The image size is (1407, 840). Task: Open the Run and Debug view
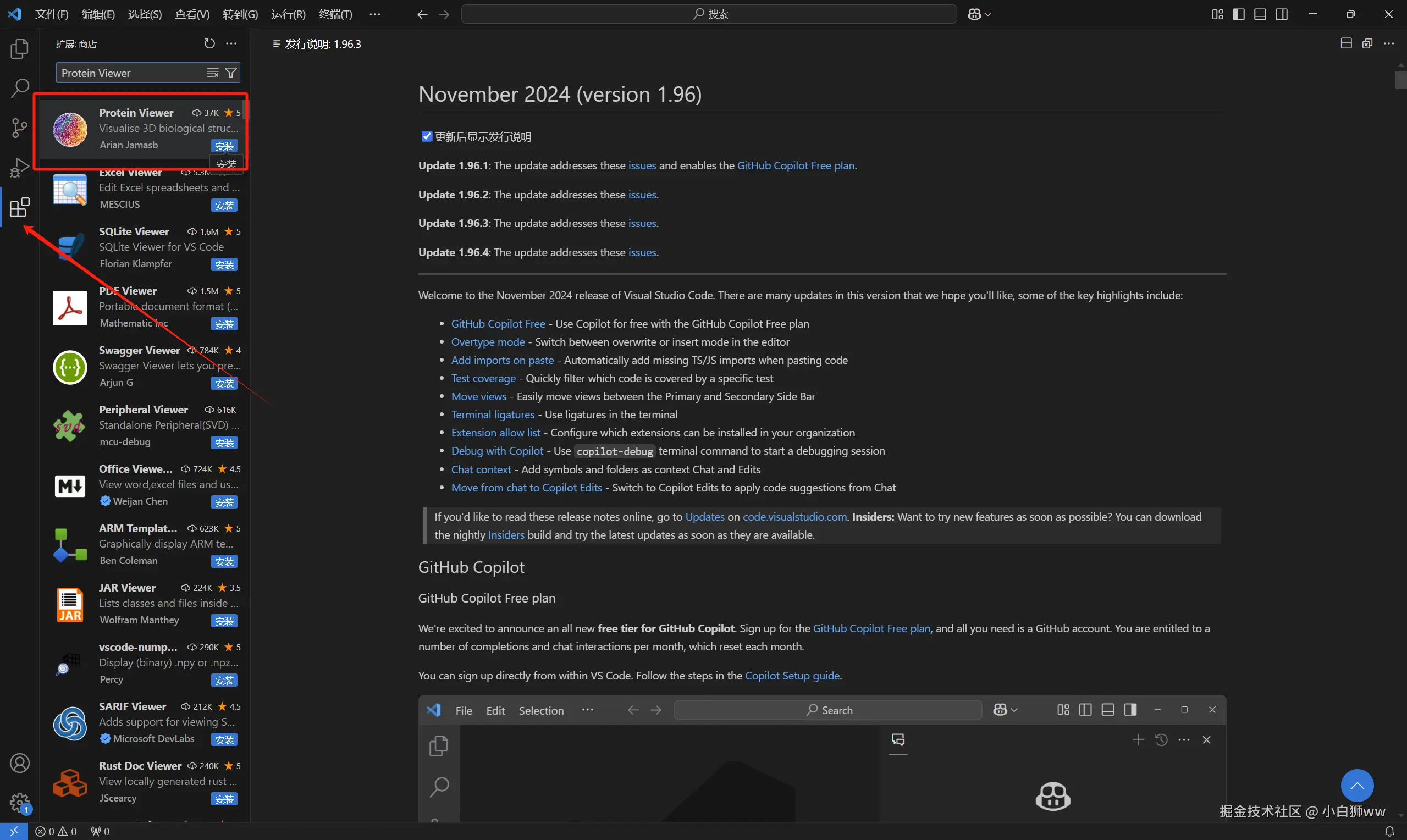pos(19,168)
